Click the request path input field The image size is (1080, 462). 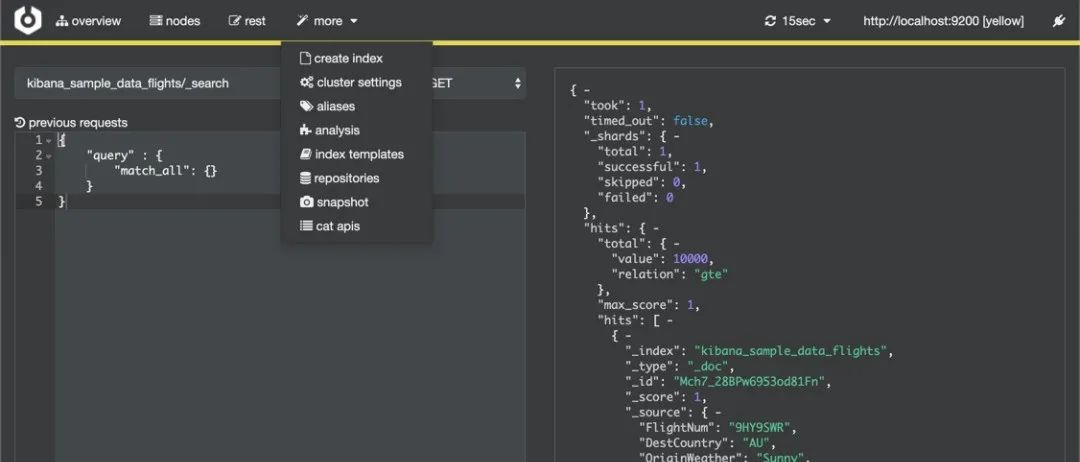150,83
